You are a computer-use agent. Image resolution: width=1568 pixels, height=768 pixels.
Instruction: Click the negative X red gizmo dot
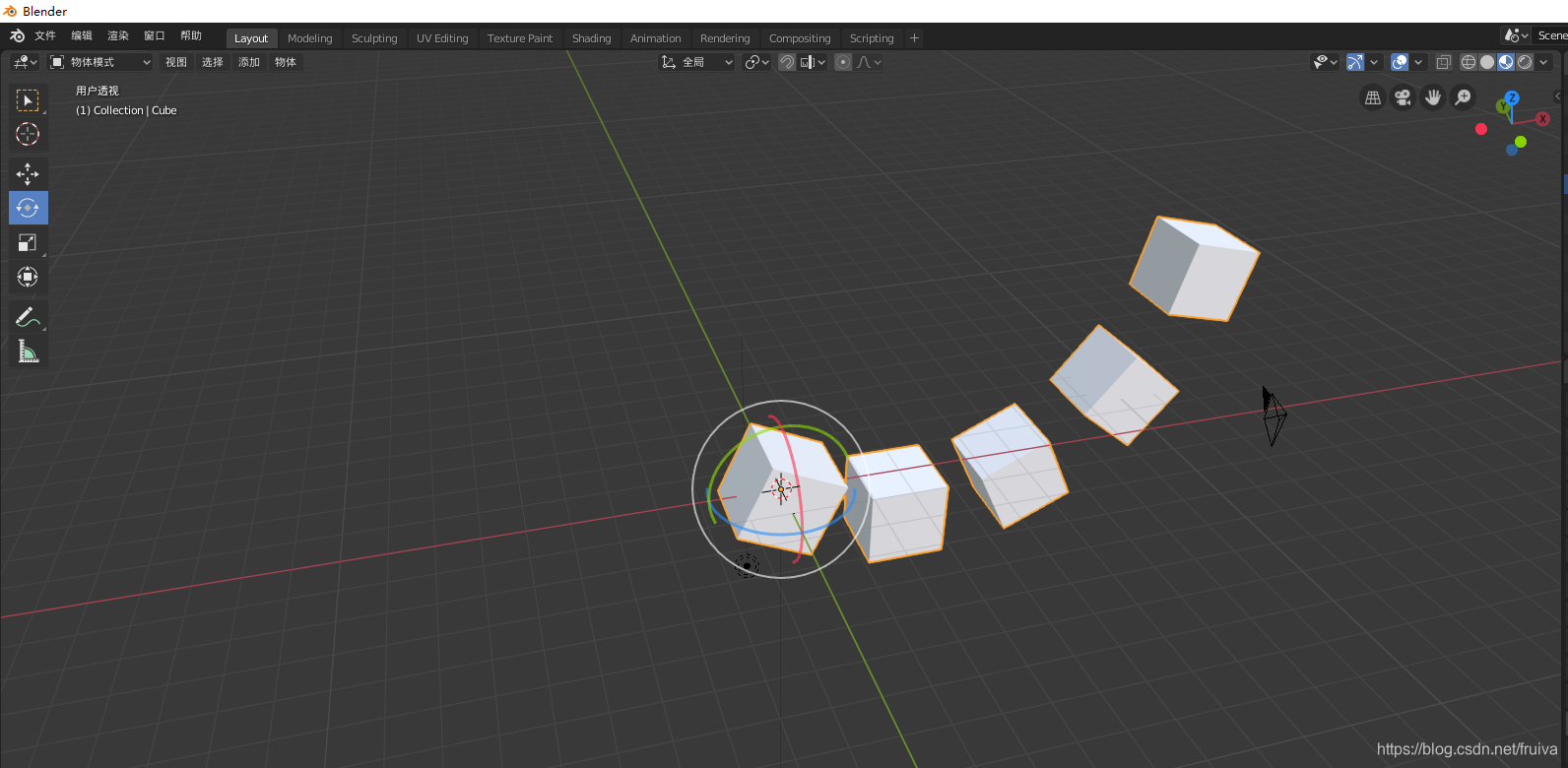(1480, 129)
